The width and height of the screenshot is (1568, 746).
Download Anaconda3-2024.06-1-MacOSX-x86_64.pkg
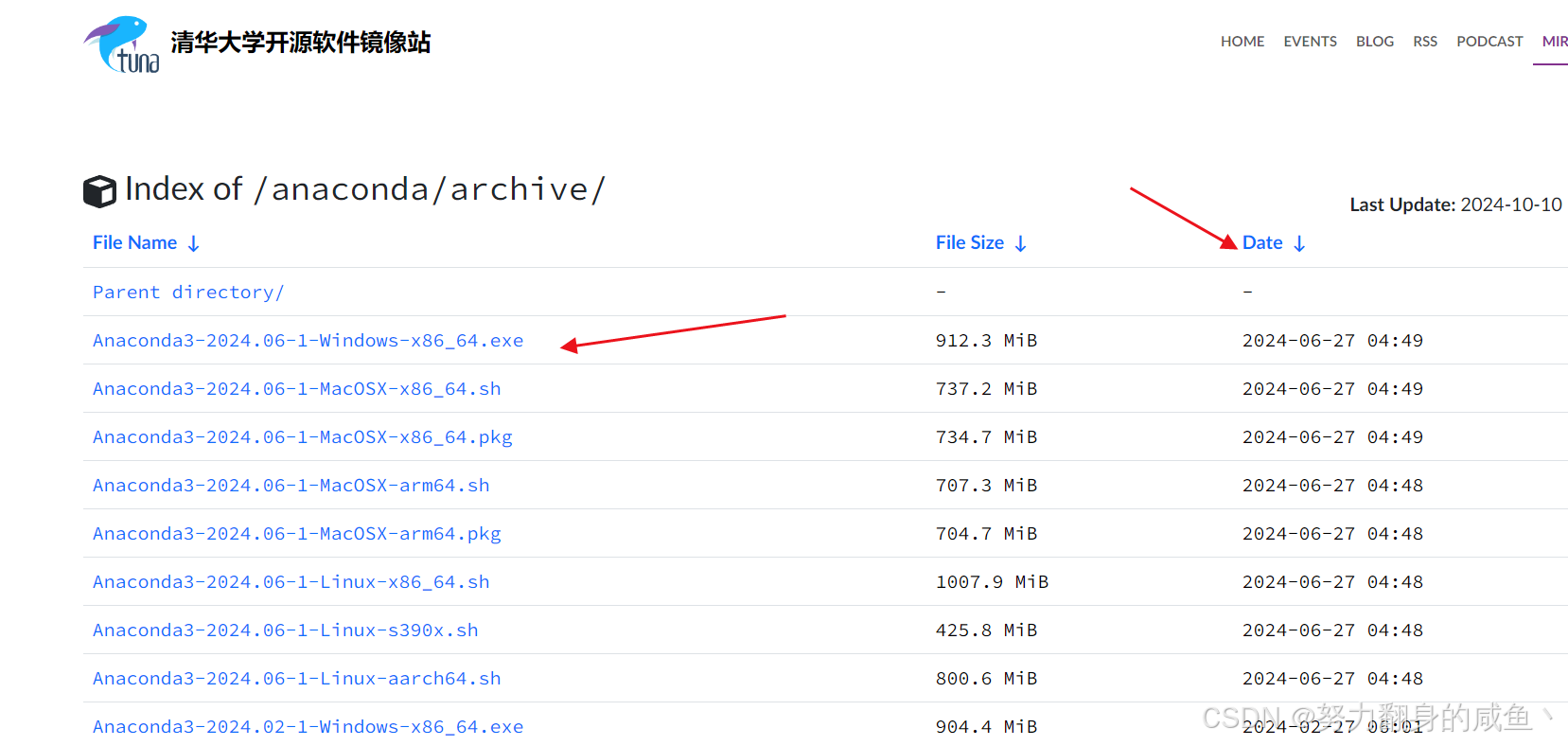tap(302, 436)
